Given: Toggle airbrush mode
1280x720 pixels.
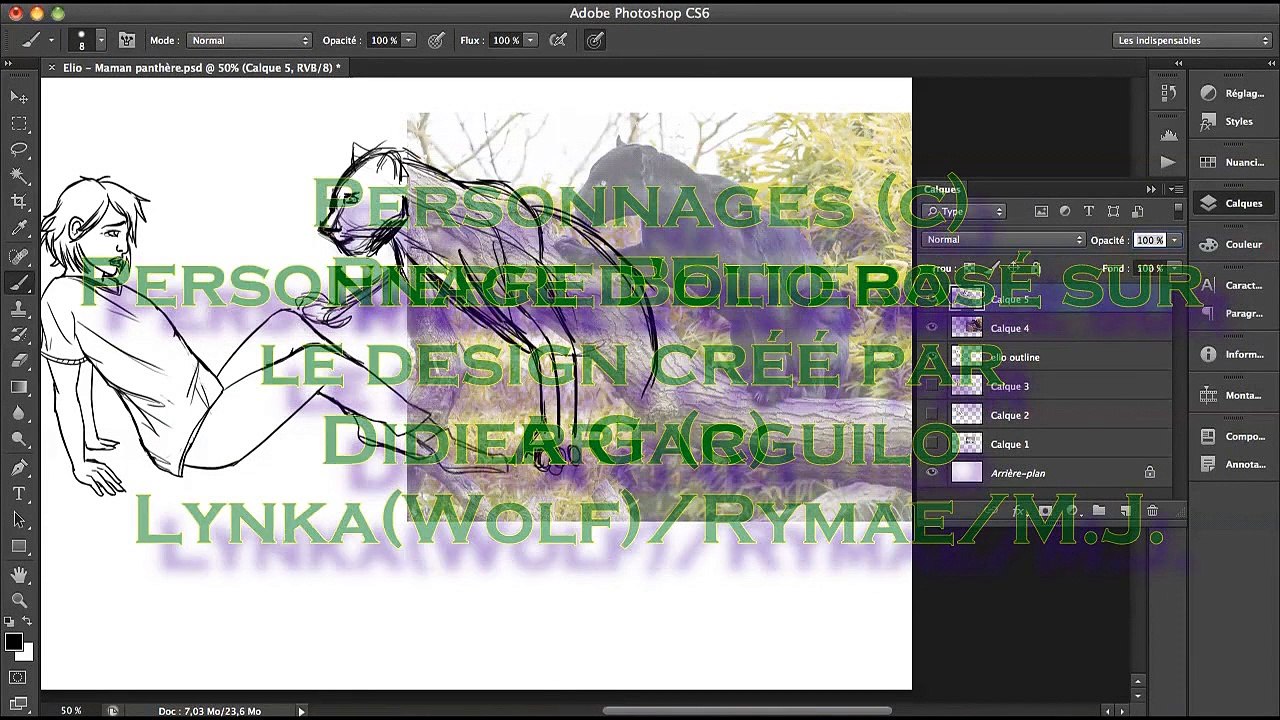Looking at the screenshot, I should click(x=558, y=40).
